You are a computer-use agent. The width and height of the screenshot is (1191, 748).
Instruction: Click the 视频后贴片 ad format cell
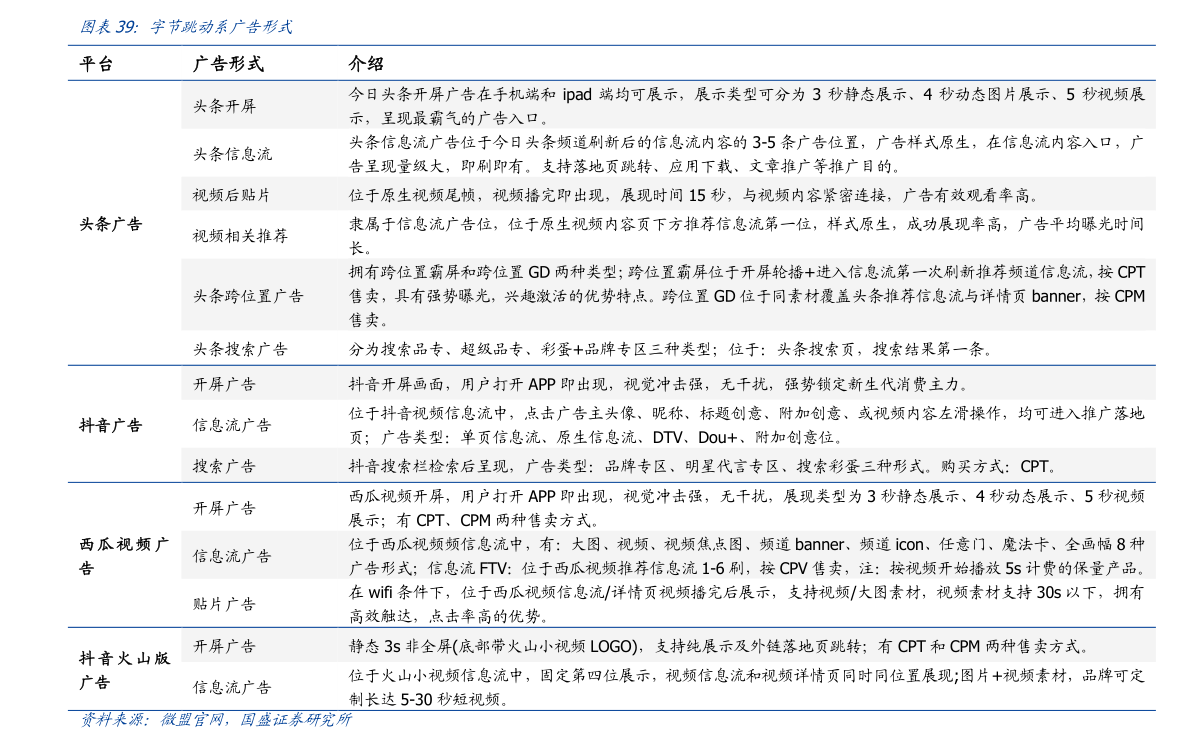point(232,195)
